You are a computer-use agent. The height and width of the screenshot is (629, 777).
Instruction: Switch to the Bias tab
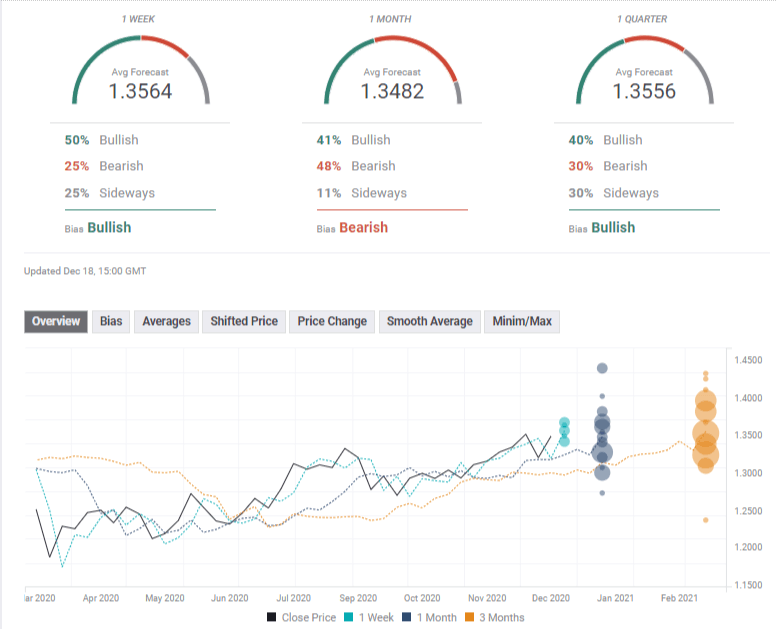tap(111, 321)
